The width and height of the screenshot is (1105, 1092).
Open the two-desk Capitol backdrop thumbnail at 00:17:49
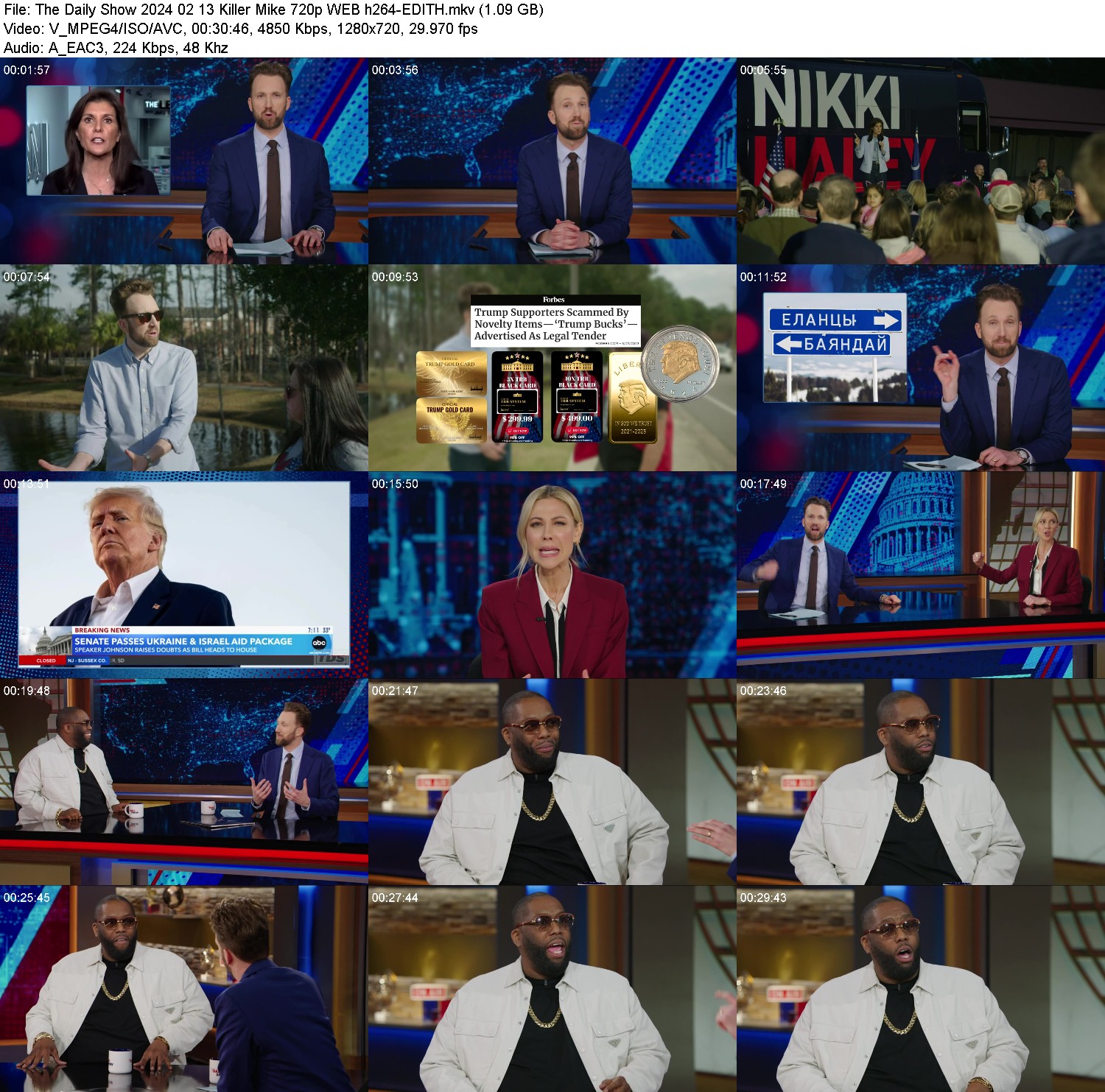tap(921, 575)
